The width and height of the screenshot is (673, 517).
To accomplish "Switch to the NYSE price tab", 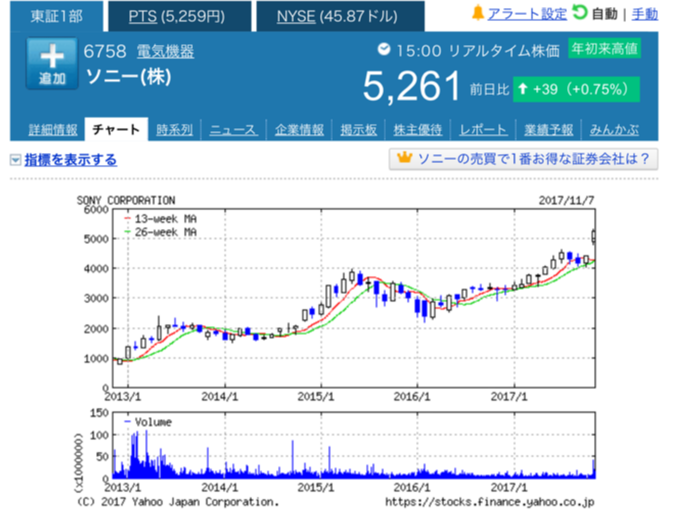I will click(x=340, y=16).
